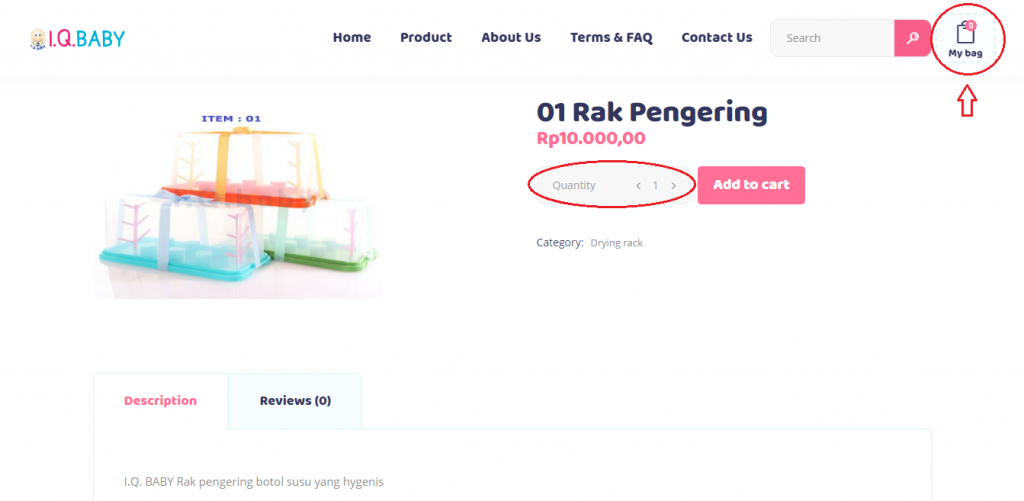Open the Terms & FAQ page

(x=611, y=38)
